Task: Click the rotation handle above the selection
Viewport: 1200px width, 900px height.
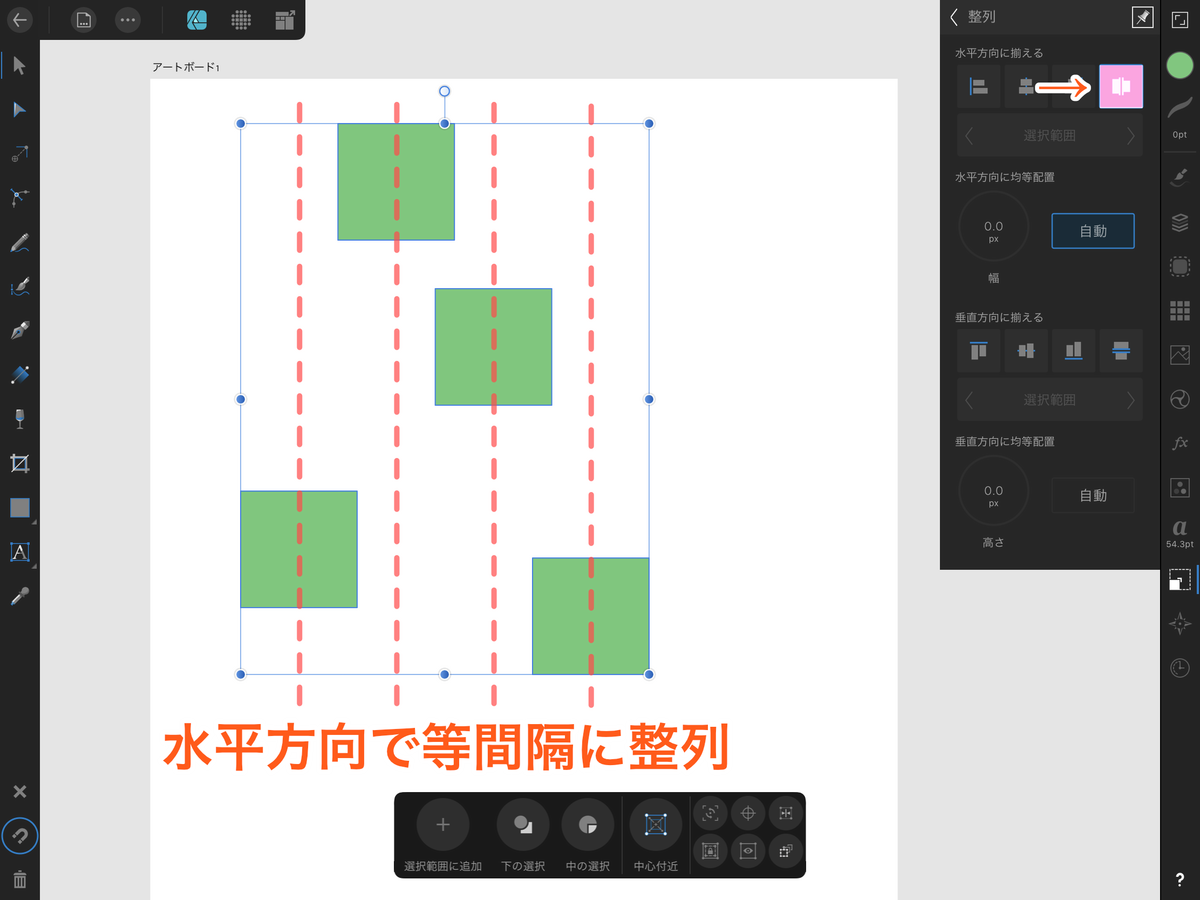Action: click(x=445, y=91)
